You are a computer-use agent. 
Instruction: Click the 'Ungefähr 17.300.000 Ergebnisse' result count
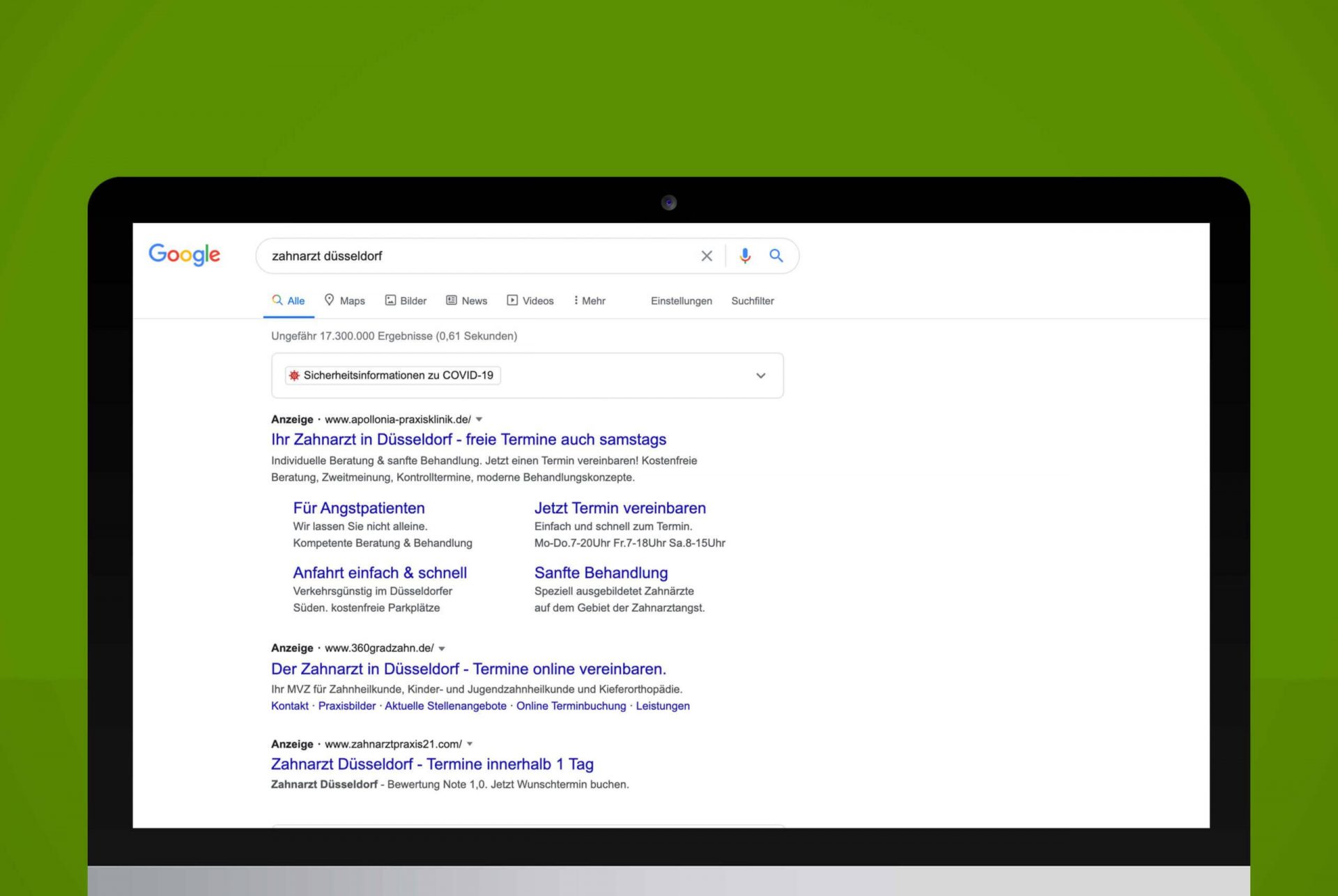394,336
